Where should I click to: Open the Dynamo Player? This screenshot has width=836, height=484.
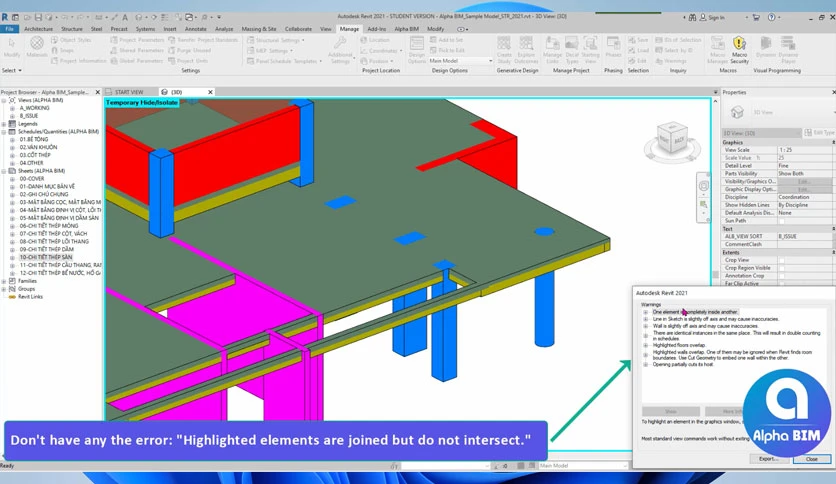[788, 50]
